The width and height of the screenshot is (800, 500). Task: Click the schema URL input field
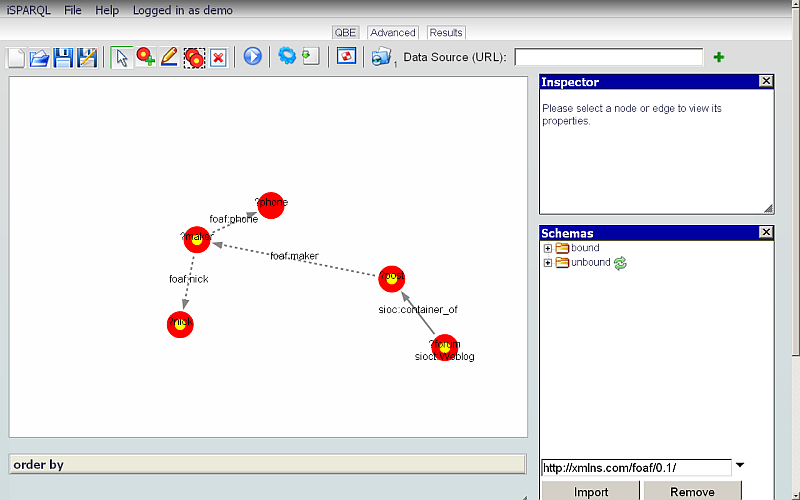point(636,468)
